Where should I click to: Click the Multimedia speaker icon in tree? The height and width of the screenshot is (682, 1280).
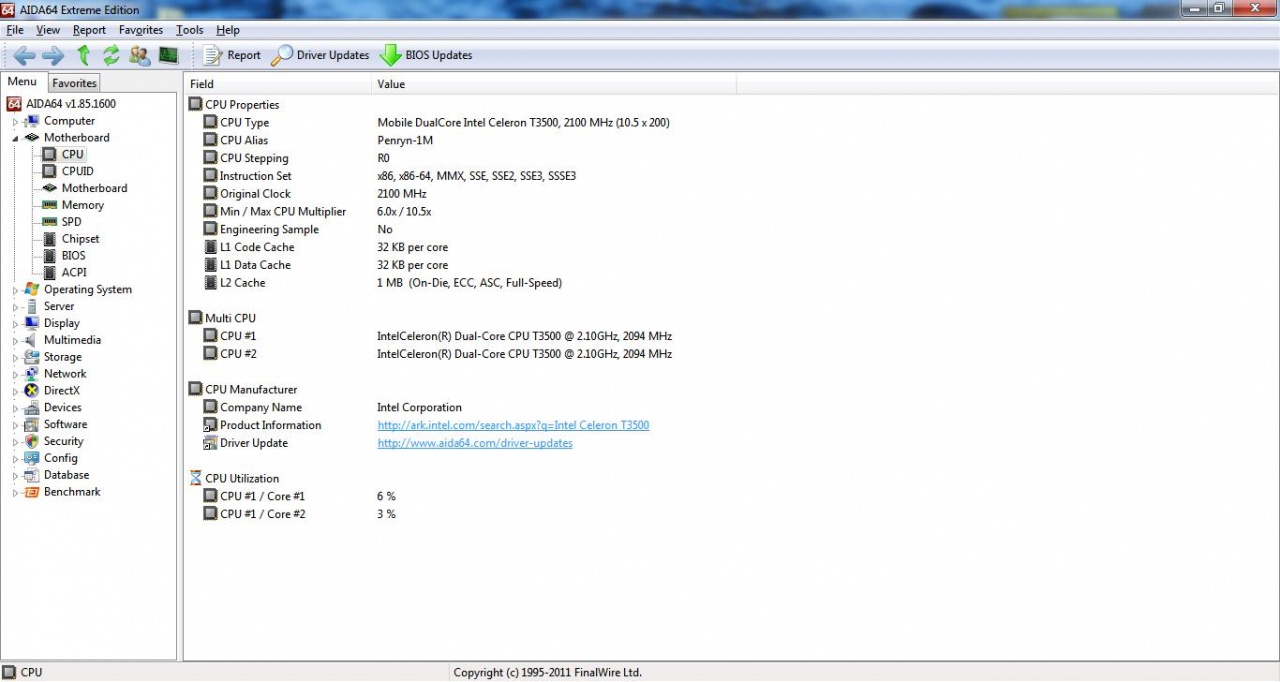[33, 340]
